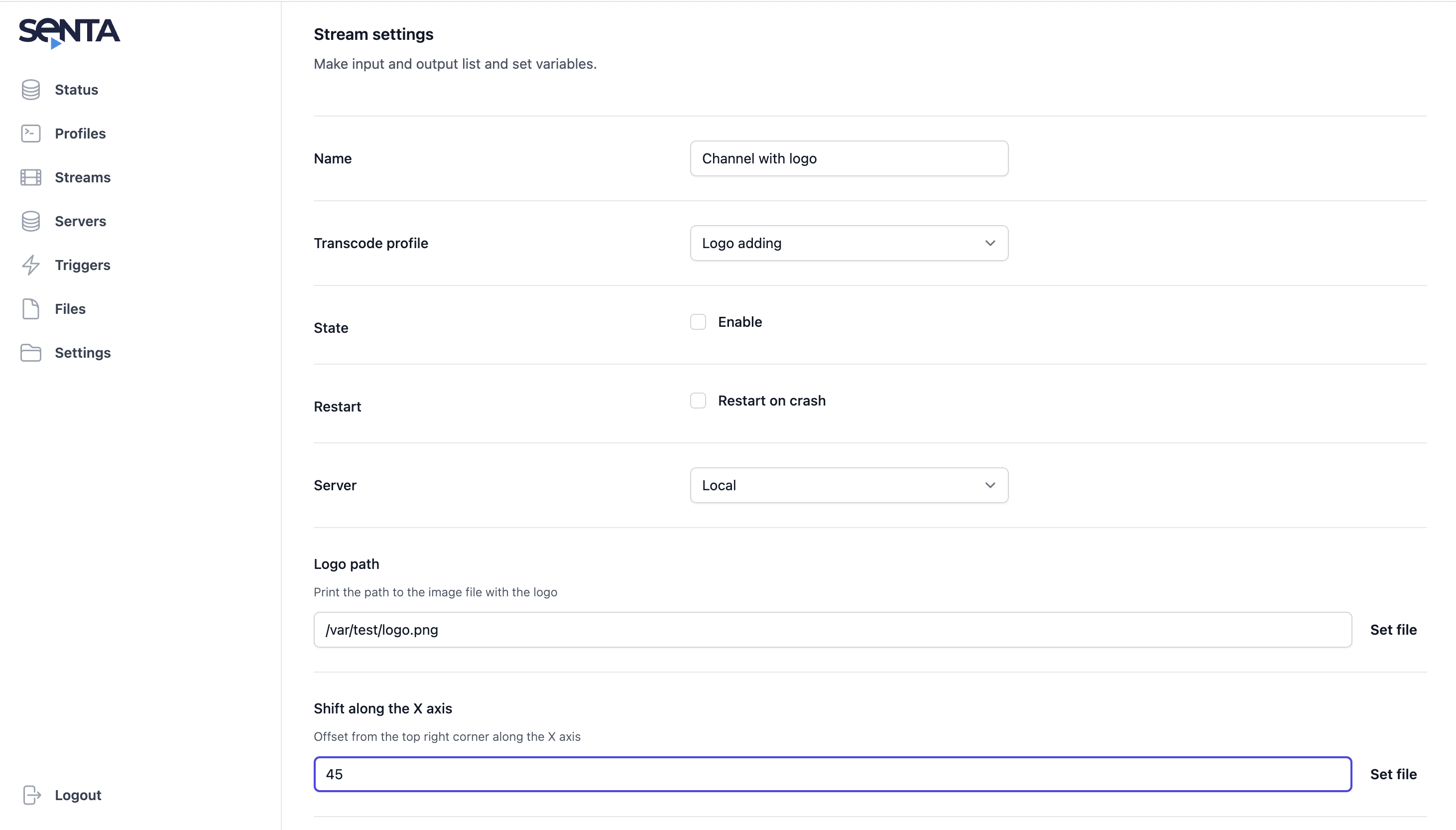Tick the Enable state checkbox
Screen dimensions: 1456x830
click(x=698, y=322)
